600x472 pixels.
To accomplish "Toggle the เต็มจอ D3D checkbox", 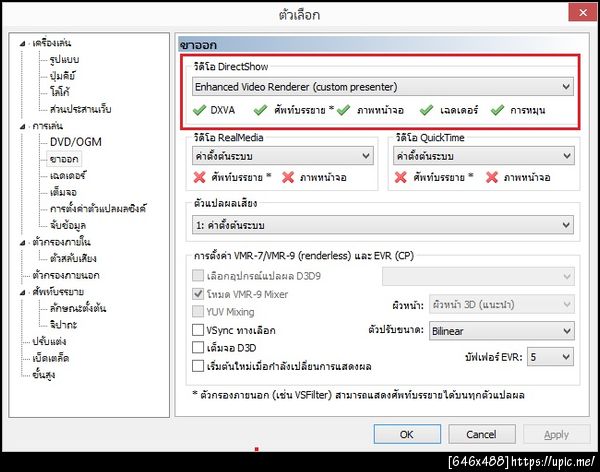I will point(198,348).
